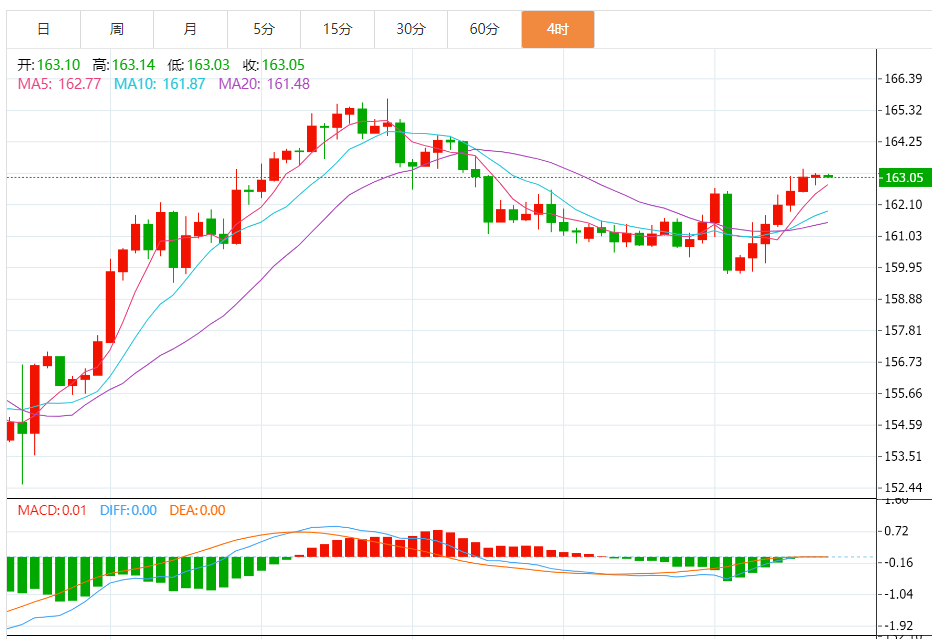Screen dimensions: 932x639
Task: Click the 开:163.10 open price value
Action: [x=48, y=65]
